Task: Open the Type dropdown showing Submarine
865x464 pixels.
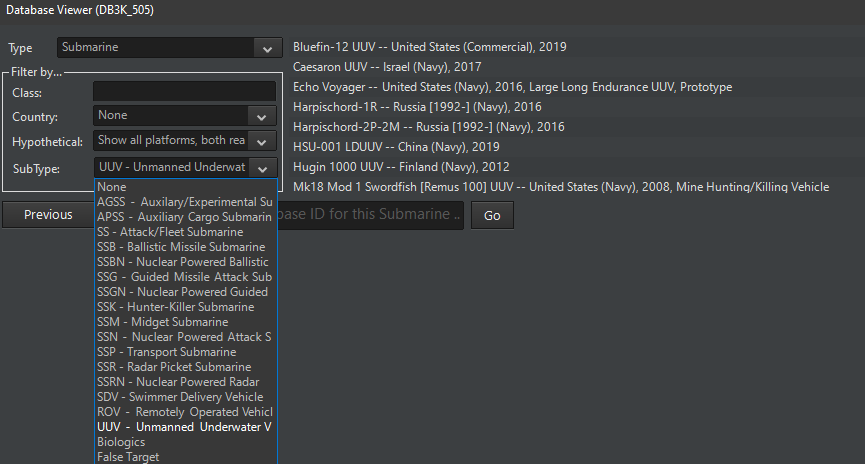Action: [x=169, y=47]
